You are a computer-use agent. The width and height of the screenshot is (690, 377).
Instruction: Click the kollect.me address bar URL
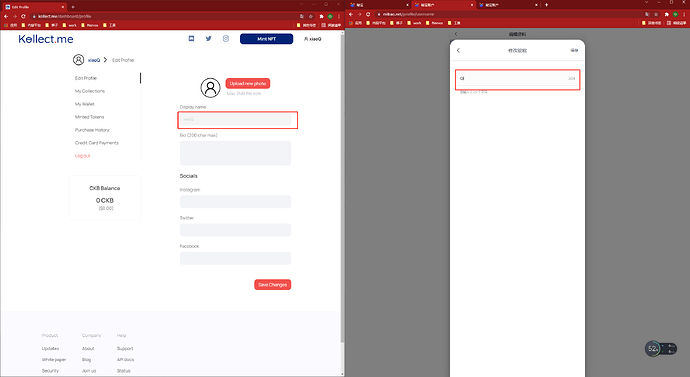point(65,16)
